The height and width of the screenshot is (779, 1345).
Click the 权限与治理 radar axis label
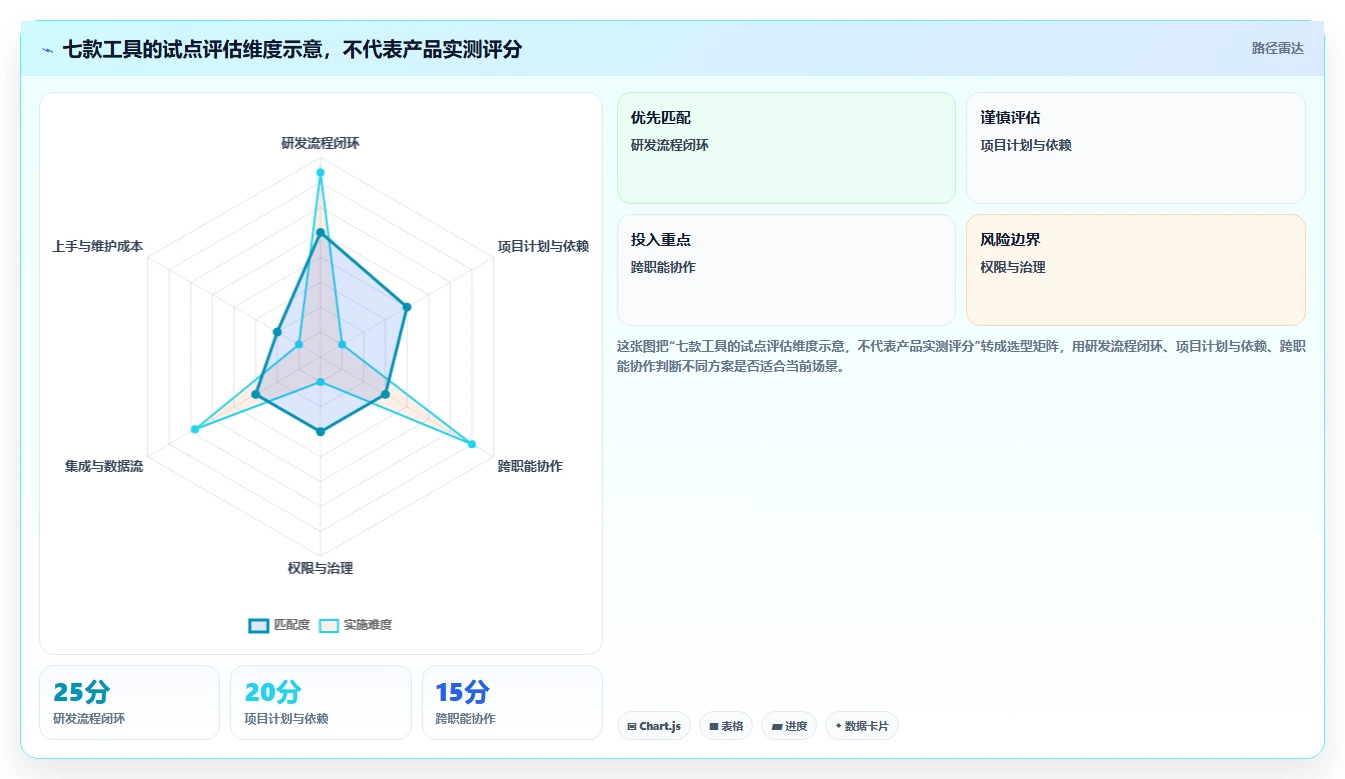[320, 568]
